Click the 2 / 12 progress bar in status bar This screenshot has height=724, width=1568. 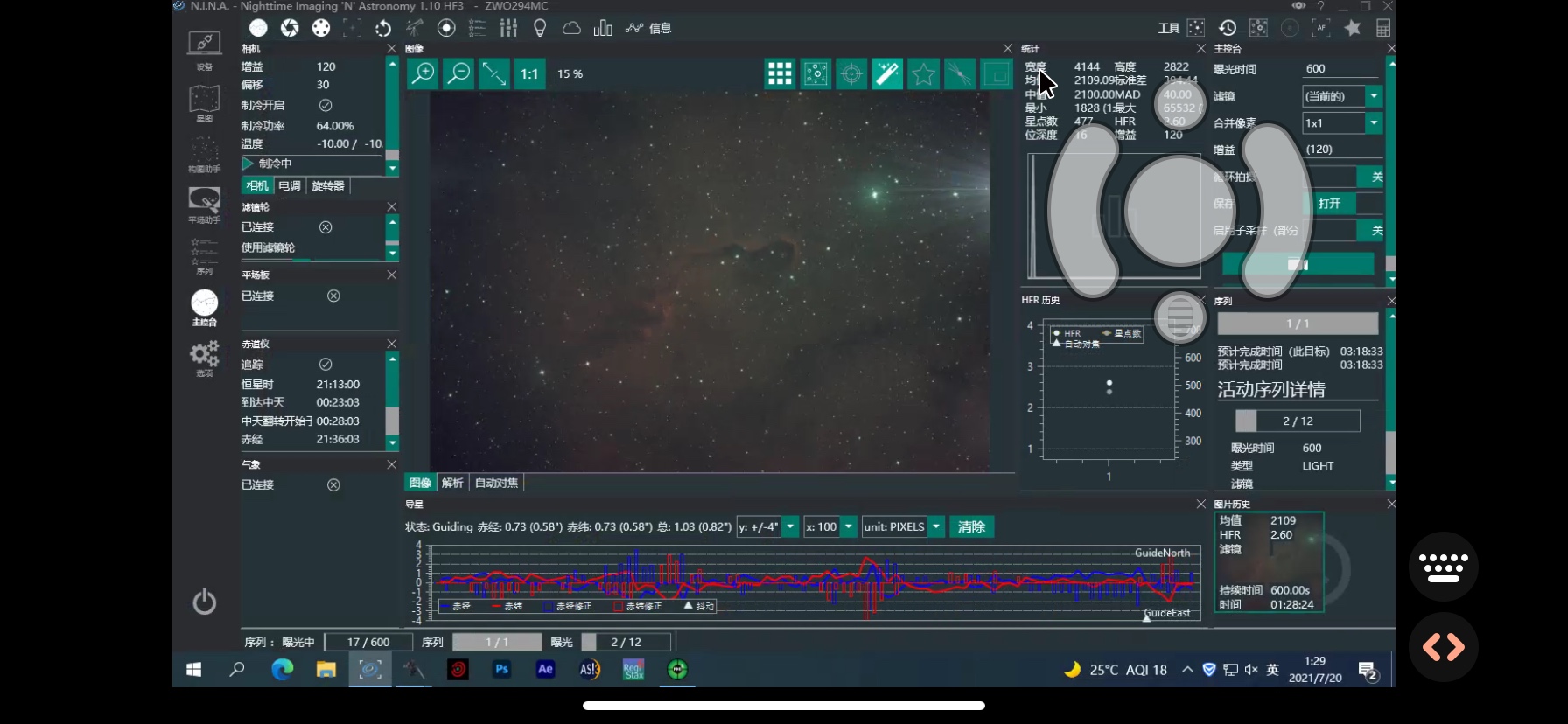(626, 642)
